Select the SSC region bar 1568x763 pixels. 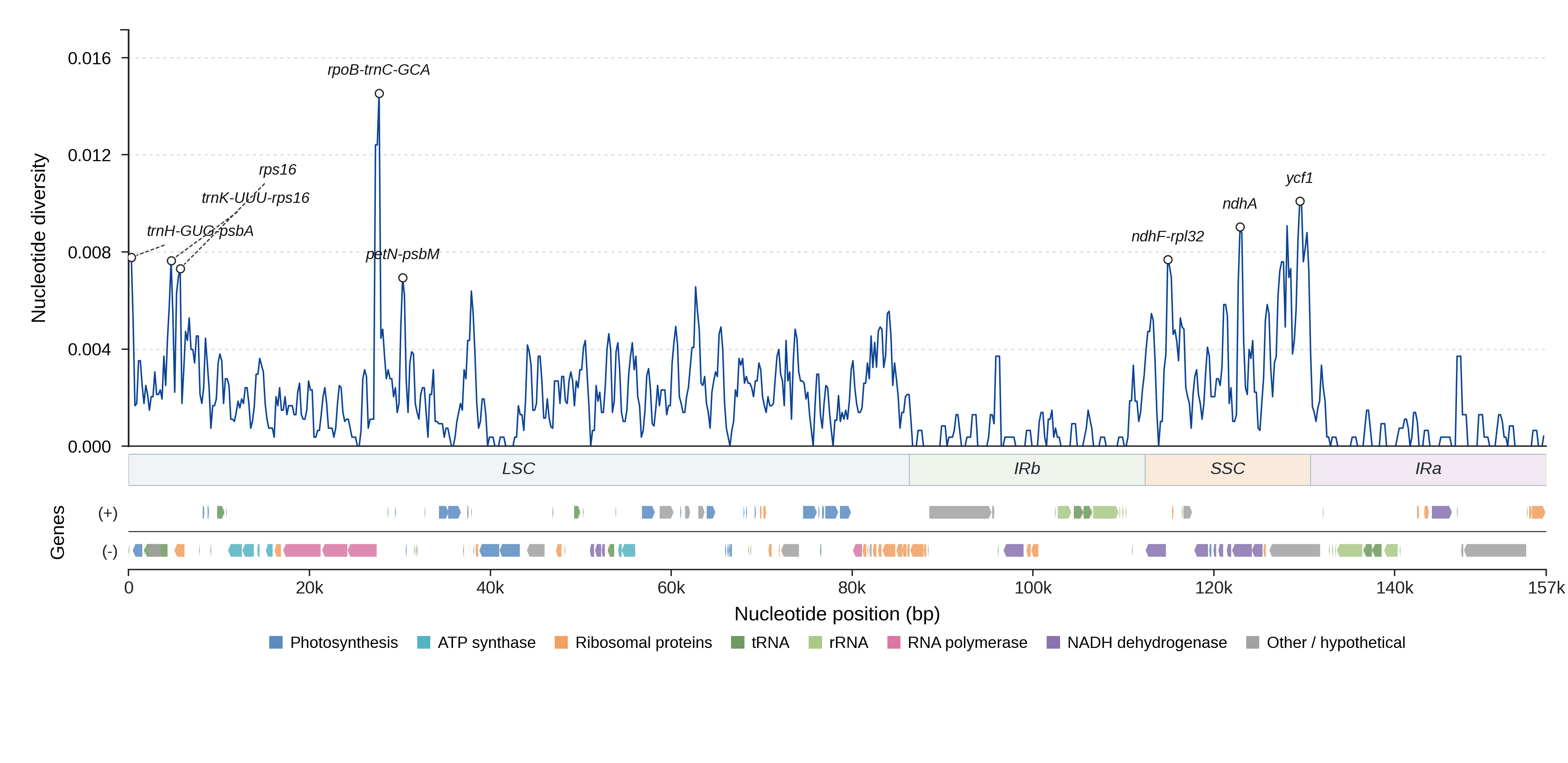coord(1228,469)
